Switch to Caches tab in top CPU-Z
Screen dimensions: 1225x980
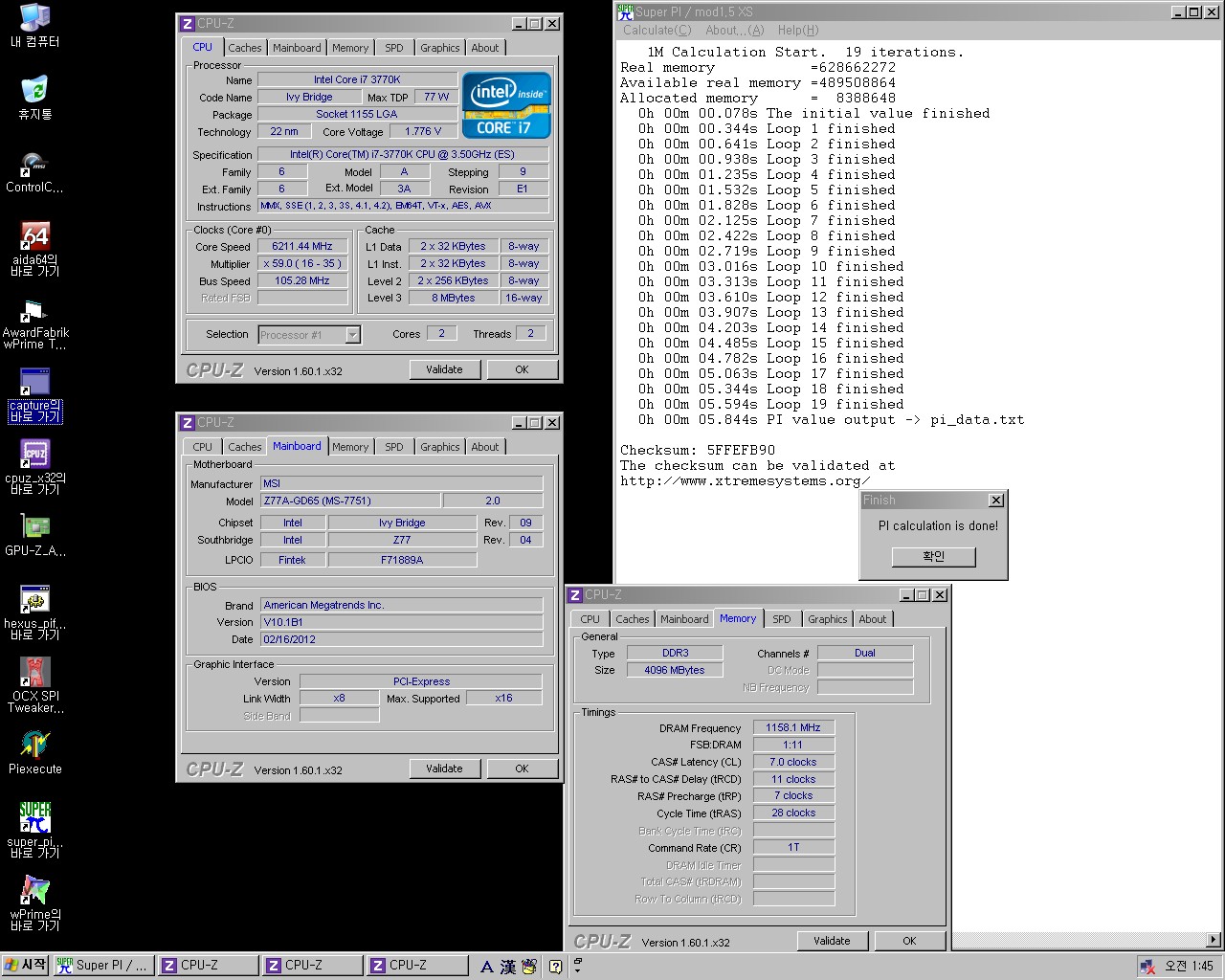tap(244, 48)
